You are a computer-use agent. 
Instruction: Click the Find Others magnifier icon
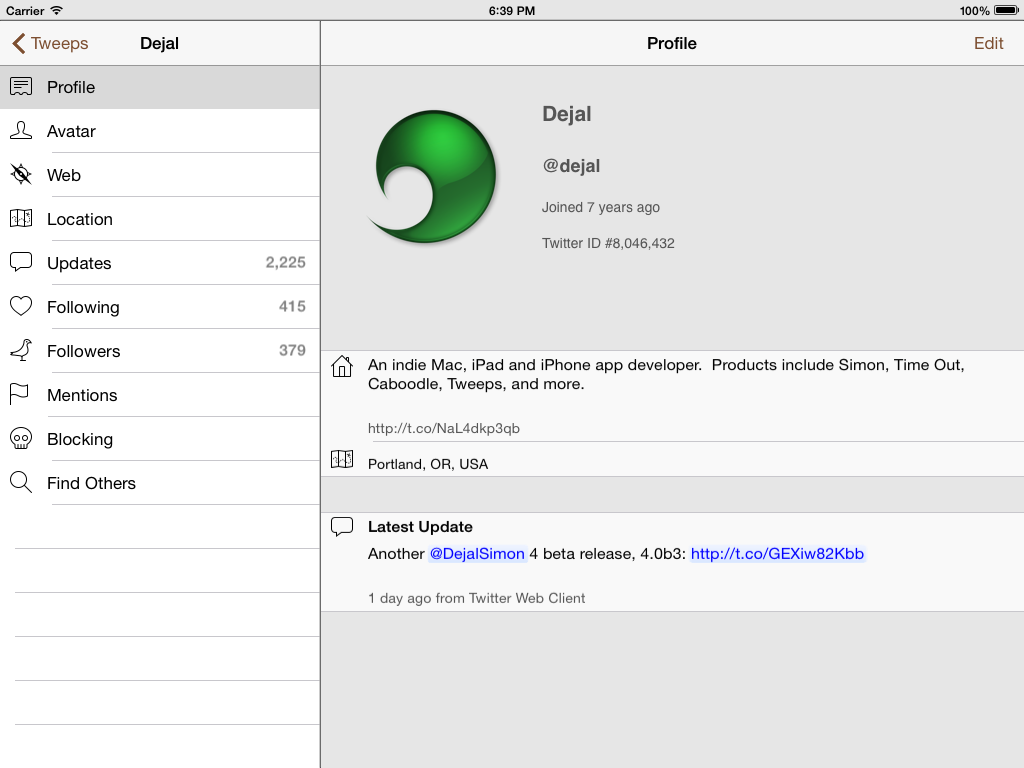tap(21, 483)
